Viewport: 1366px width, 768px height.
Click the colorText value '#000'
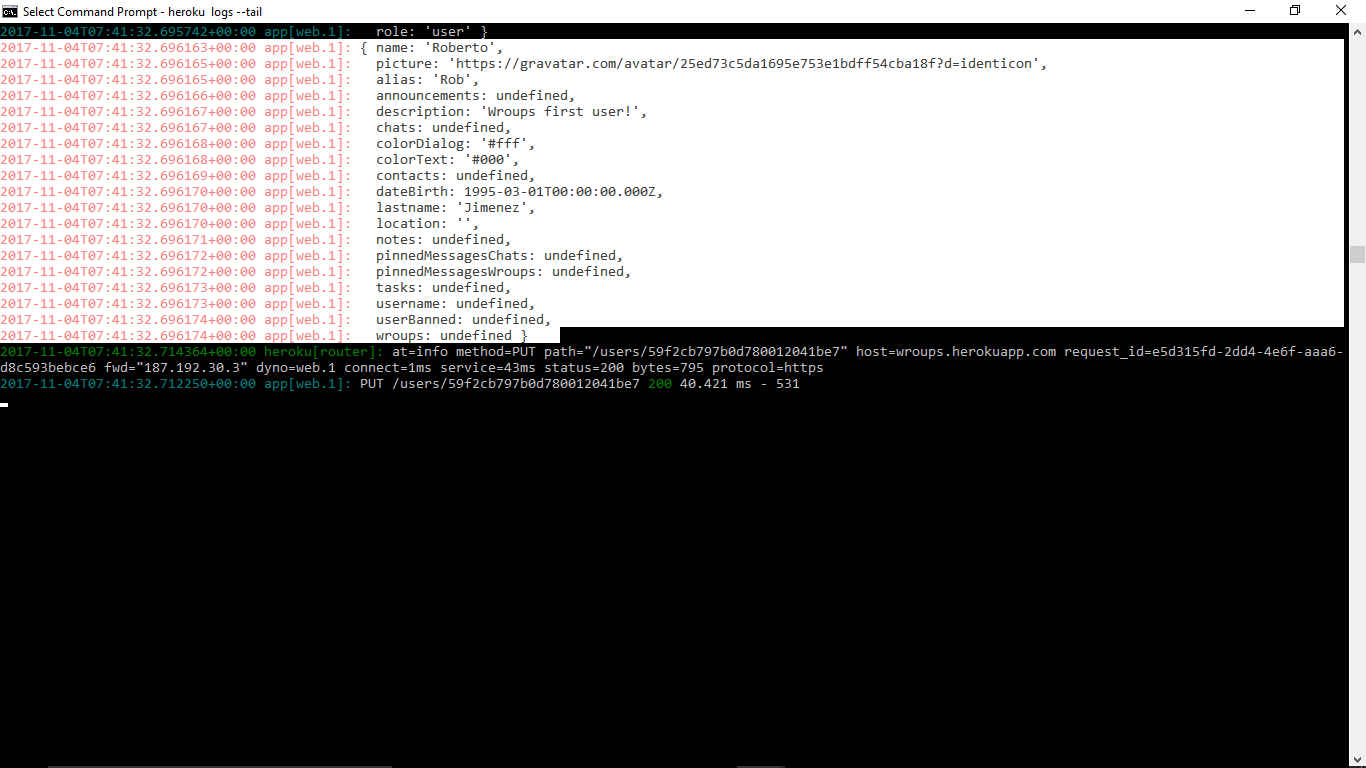click(x=487, y=160)
